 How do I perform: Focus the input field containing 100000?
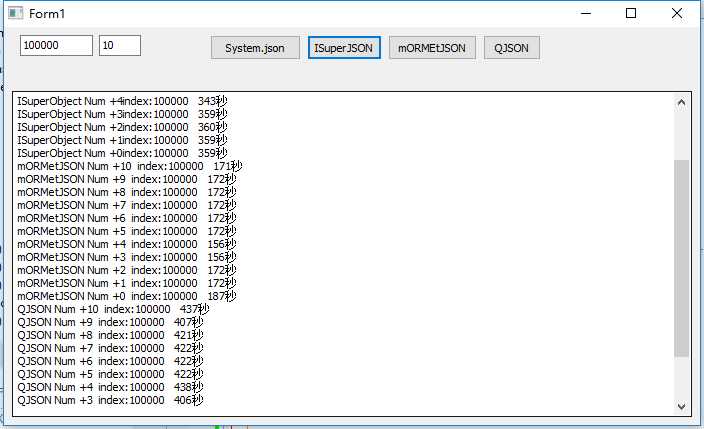click(x=56, y=45)
